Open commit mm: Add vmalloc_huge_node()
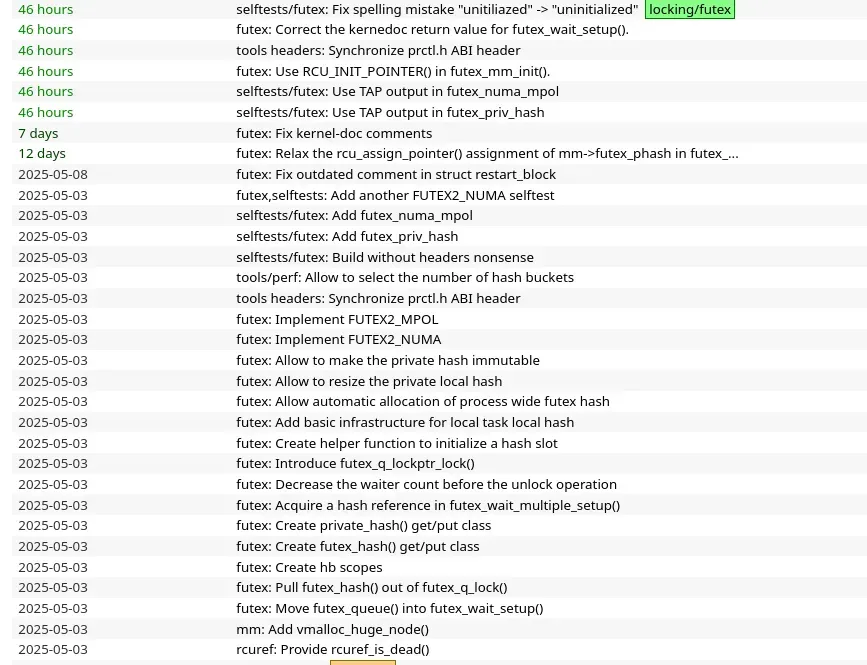This screenshot has height=665, width=867. [332, 630]
